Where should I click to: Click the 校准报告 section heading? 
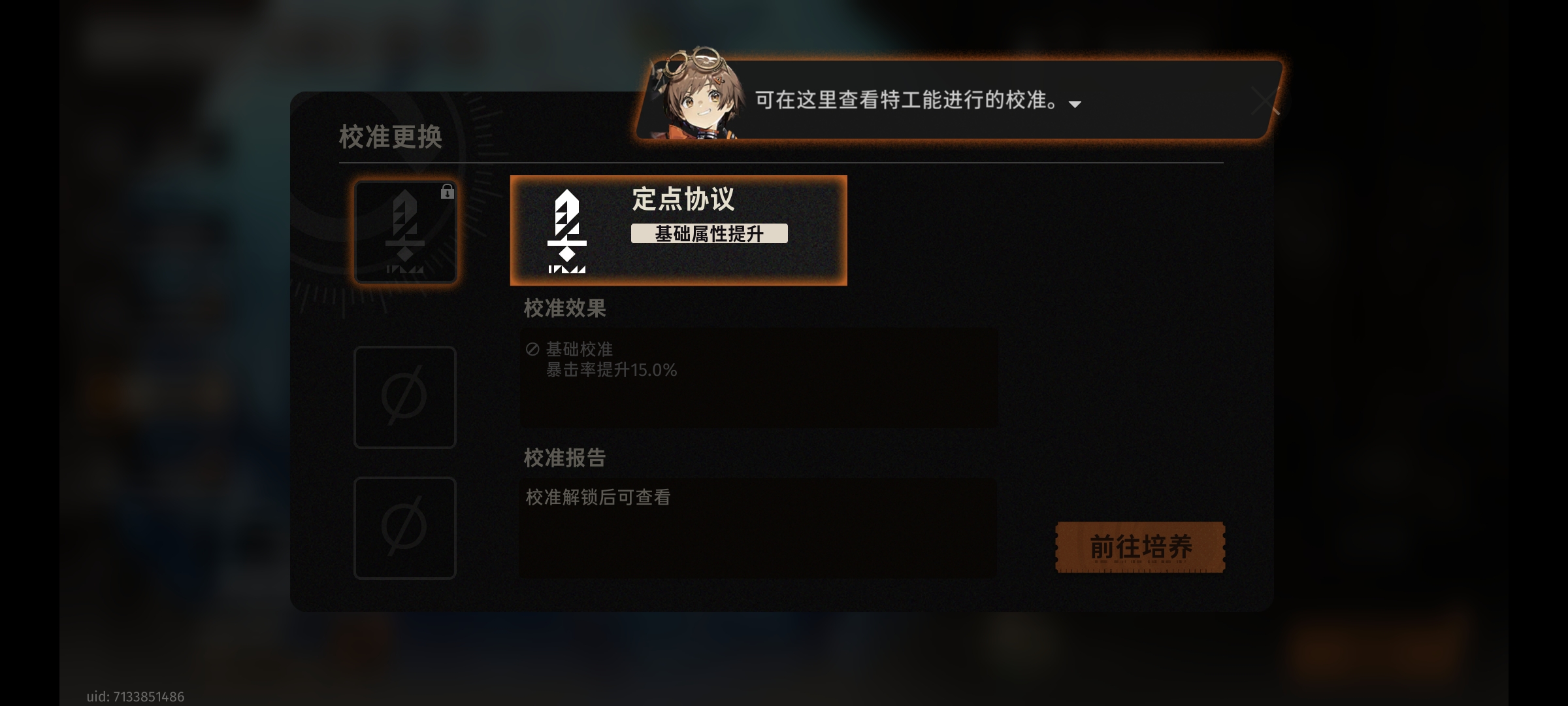pos(565,458)
